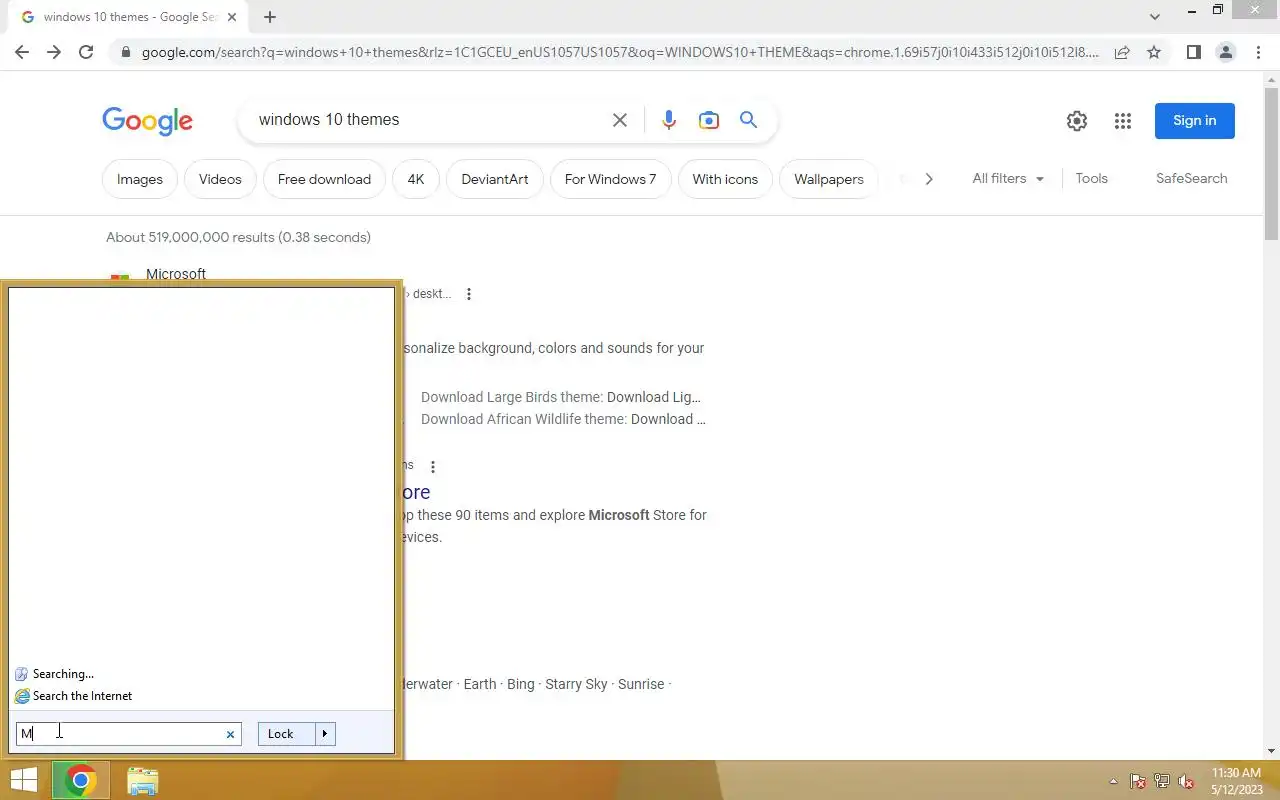This screenshot has height=800, width=1280.
Task: Open options for Microsoft result
Action: [469, 294]
